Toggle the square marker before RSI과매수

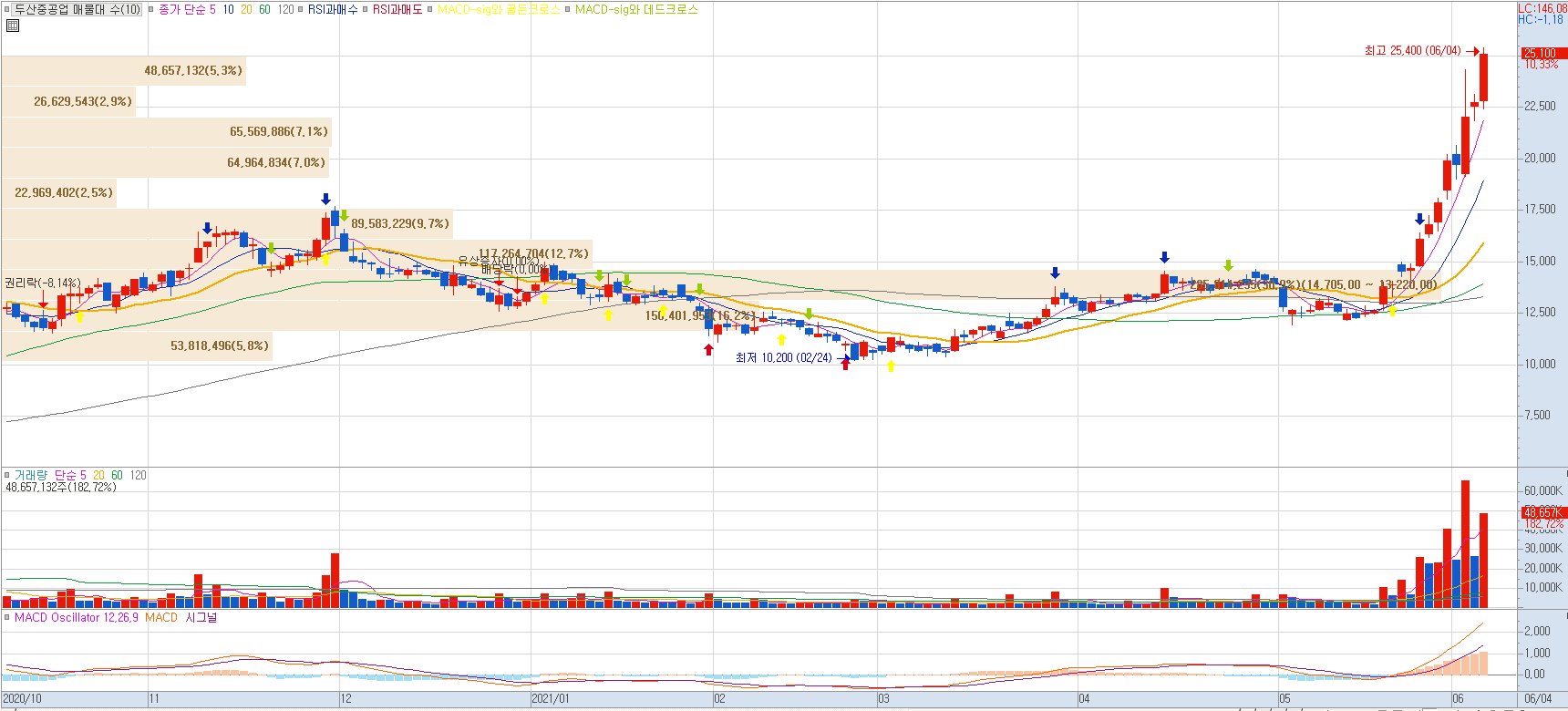coord(301,9)
